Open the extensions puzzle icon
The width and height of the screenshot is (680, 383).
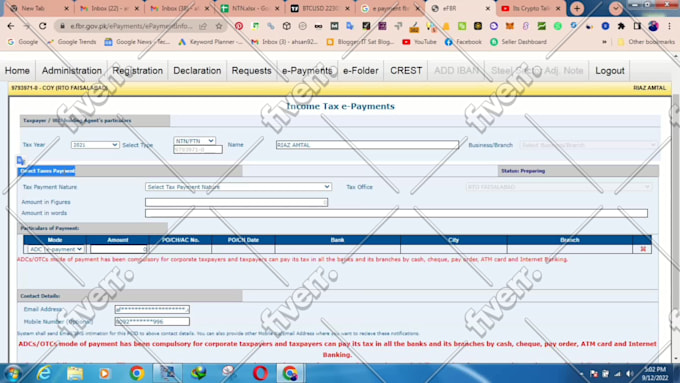click(621, 26)
